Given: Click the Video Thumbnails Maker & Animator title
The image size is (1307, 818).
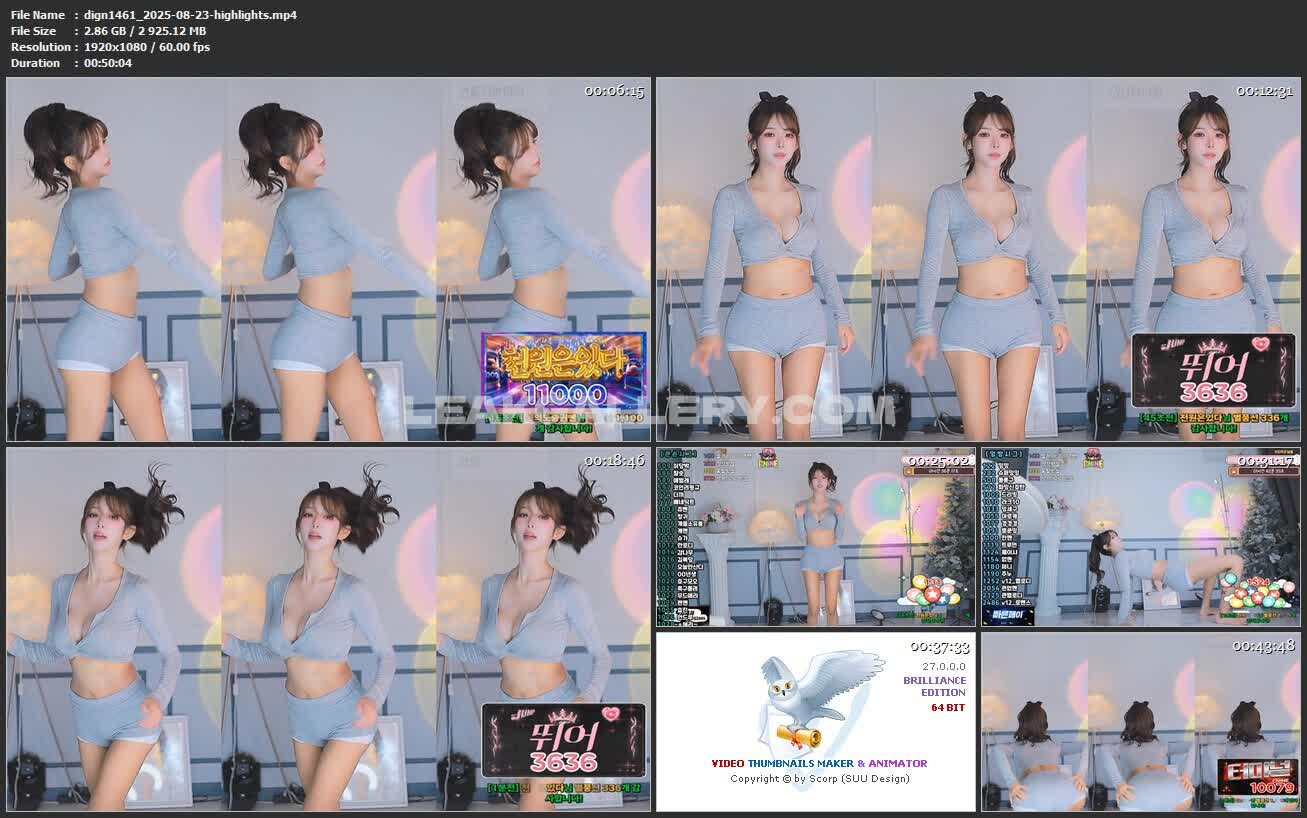Looking at the screenshot, I should tap(819, 763).
